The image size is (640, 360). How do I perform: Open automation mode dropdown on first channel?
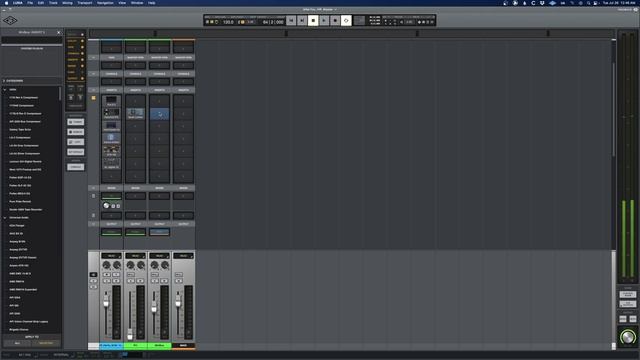(111, 256)
